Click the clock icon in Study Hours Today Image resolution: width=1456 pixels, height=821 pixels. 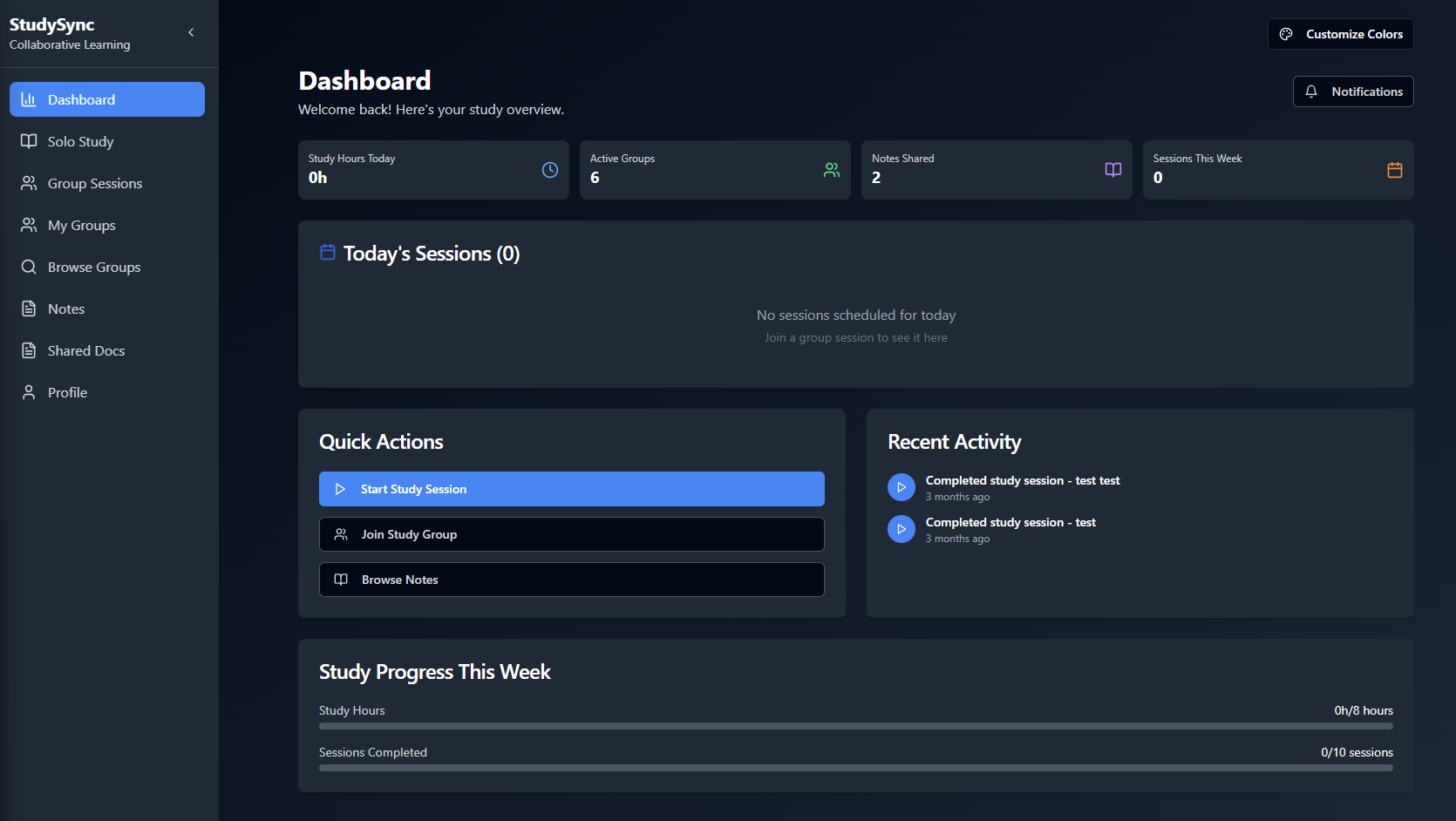point(549,170)
